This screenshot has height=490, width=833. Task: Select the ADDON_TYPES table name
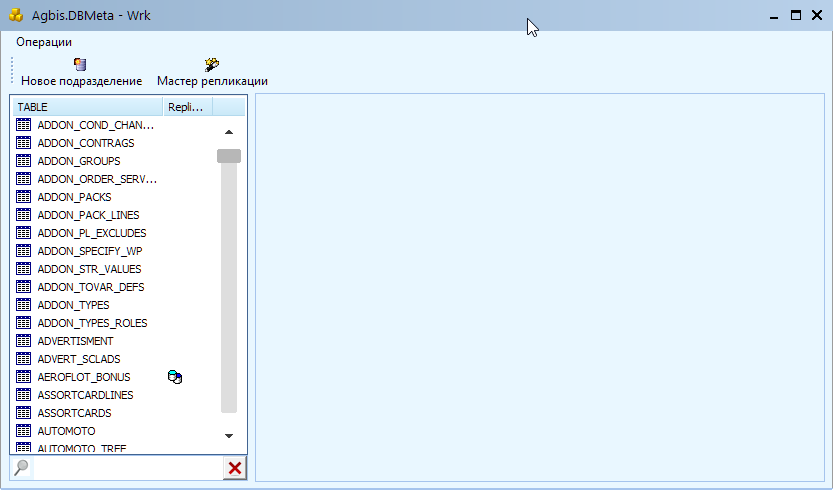pos(73,305)
